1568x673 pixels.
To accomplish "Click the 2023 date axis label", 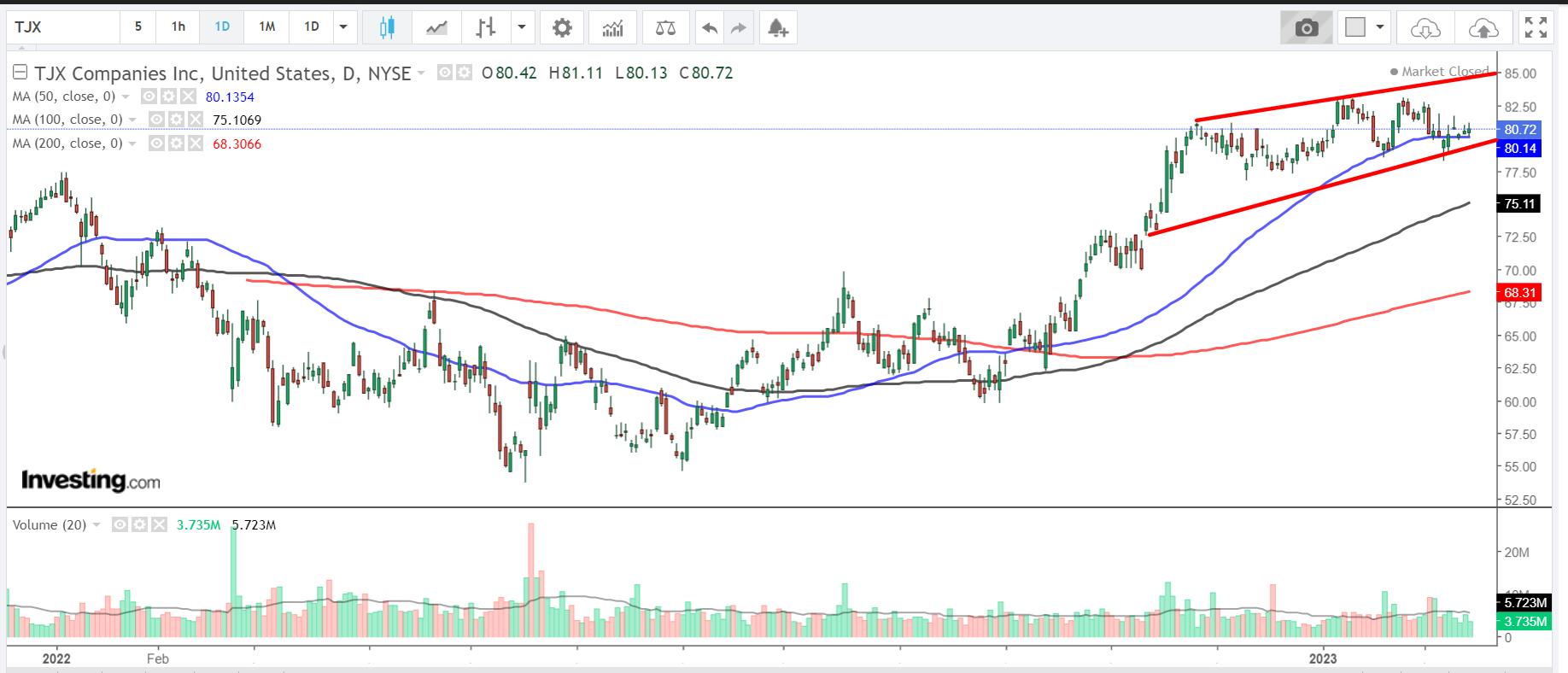I will point(1323,658).
